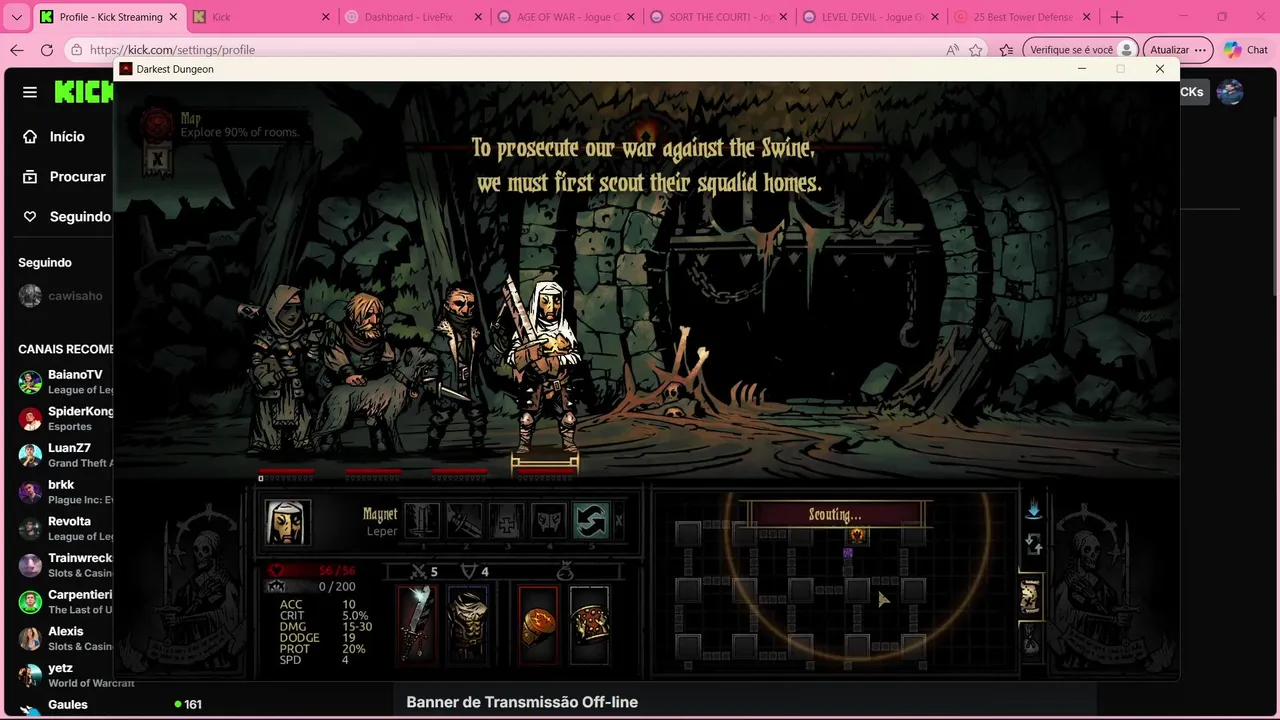Screen dimensions: 1280x720
Task: Click the retreat flag X icon
Action: click(x=156, y=160)
